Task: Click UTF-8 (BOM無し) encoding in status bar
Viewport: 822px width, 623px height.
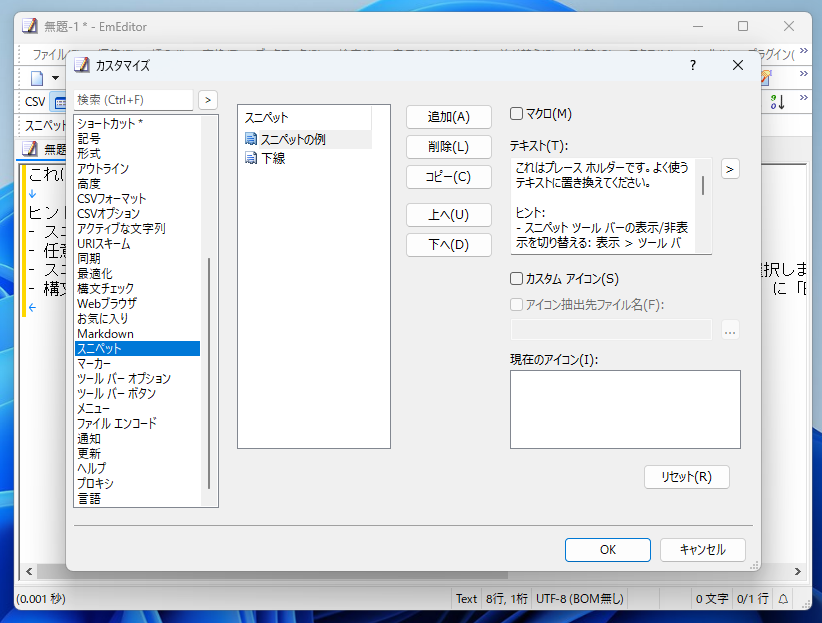Action: pos(579,599)
